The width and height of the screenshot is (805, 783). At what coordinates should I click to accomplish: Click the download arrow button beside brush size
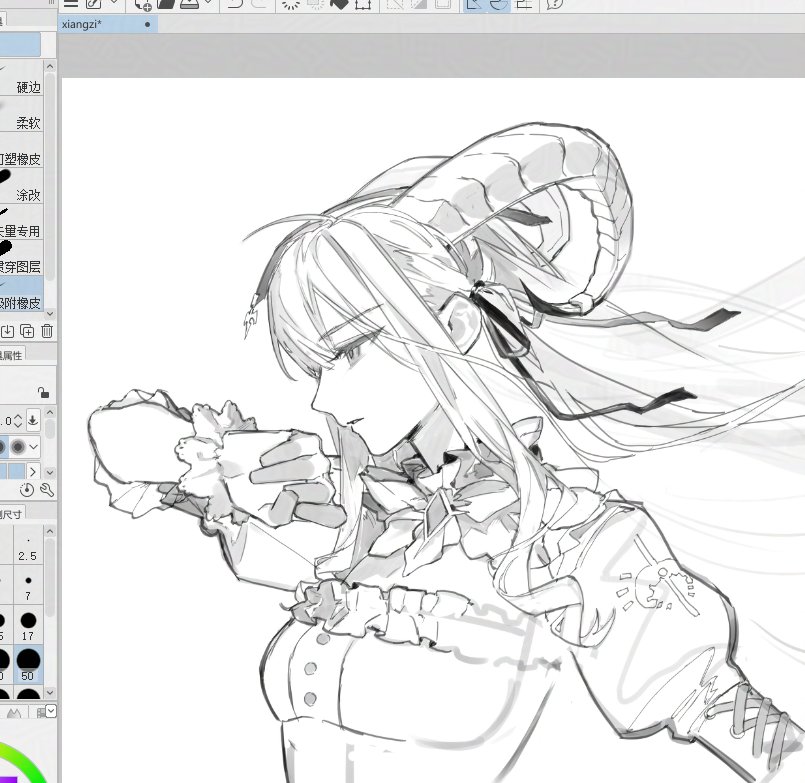click(33, 420)
